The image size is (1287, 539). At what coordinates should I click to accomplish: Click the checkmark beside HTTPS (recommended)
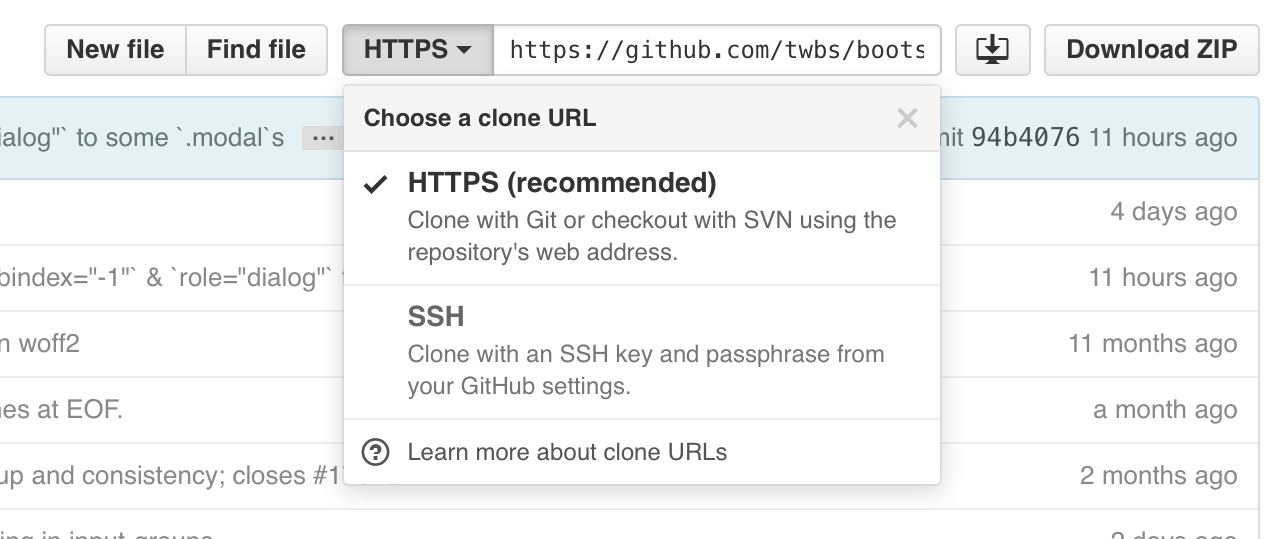(376, 185)
